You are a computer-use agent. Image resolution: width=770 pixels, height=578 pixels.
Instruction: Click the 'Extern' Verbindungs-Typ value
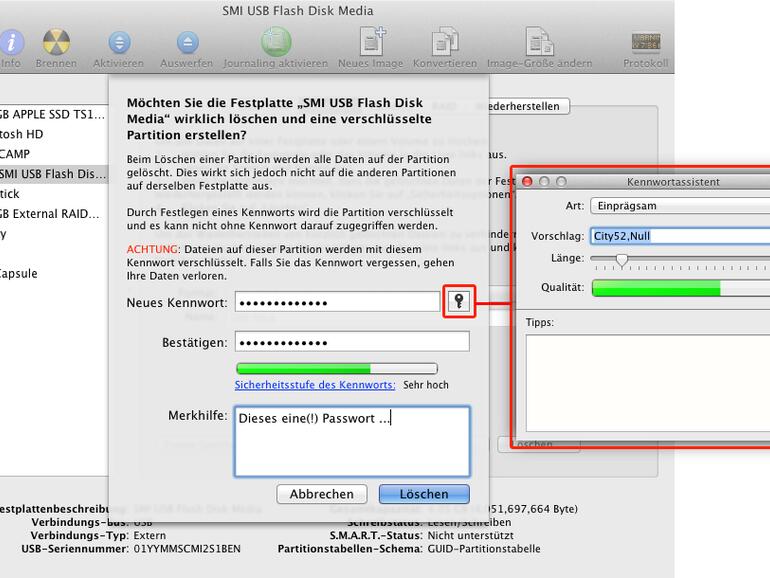(x=150, y=535)
